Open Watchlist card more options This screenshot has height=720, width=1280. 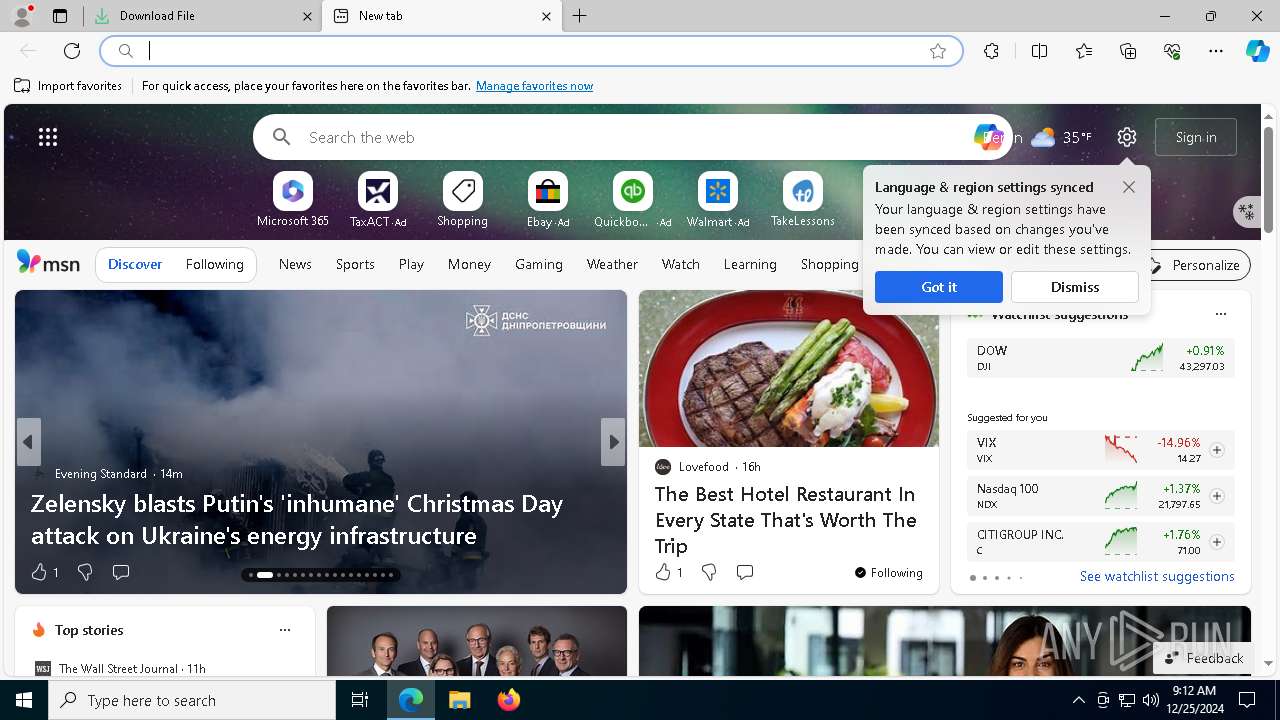tap(1221, 314)
